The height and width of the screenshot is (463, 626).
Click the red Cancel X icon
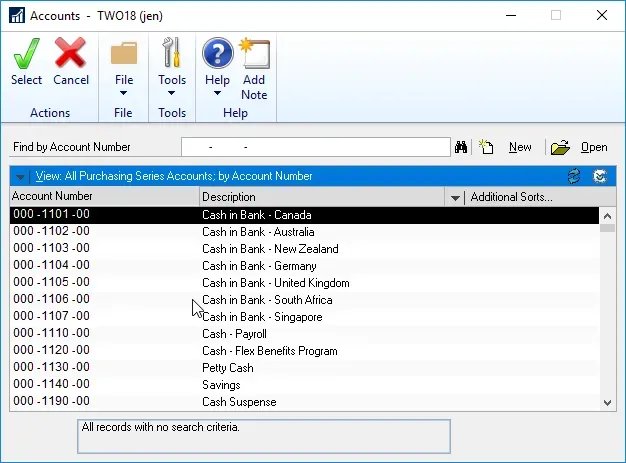pyautogui.click(x=71, y=54)
